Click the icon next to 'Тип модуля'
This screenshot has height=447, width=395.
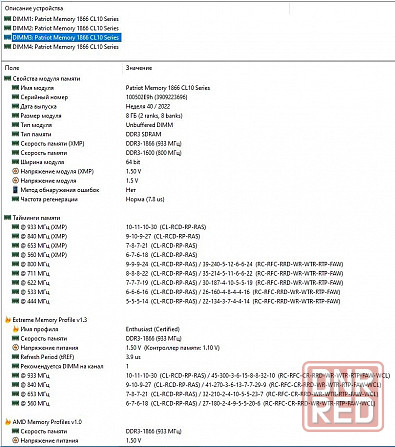15,125
